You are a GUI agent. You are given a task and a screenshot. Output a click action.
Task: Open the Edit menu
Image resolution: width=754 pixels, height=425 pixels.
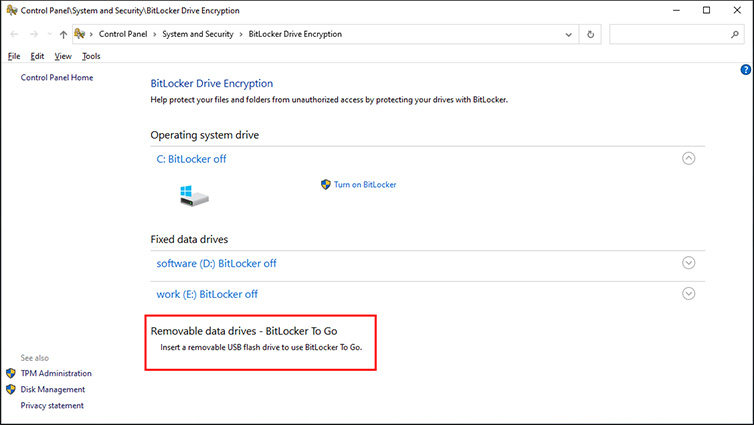[x=37, y=56]
